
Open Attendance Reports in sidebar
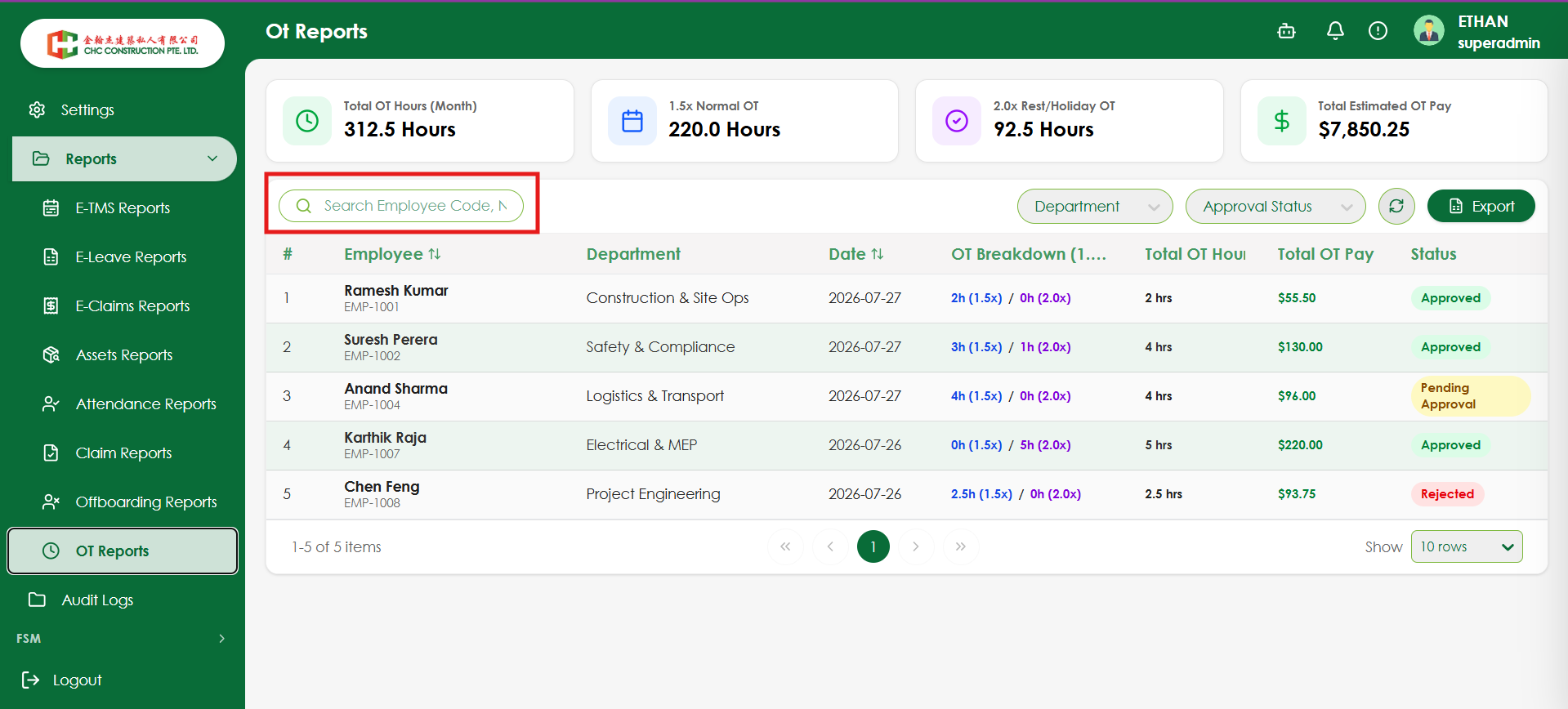(123, 404)
